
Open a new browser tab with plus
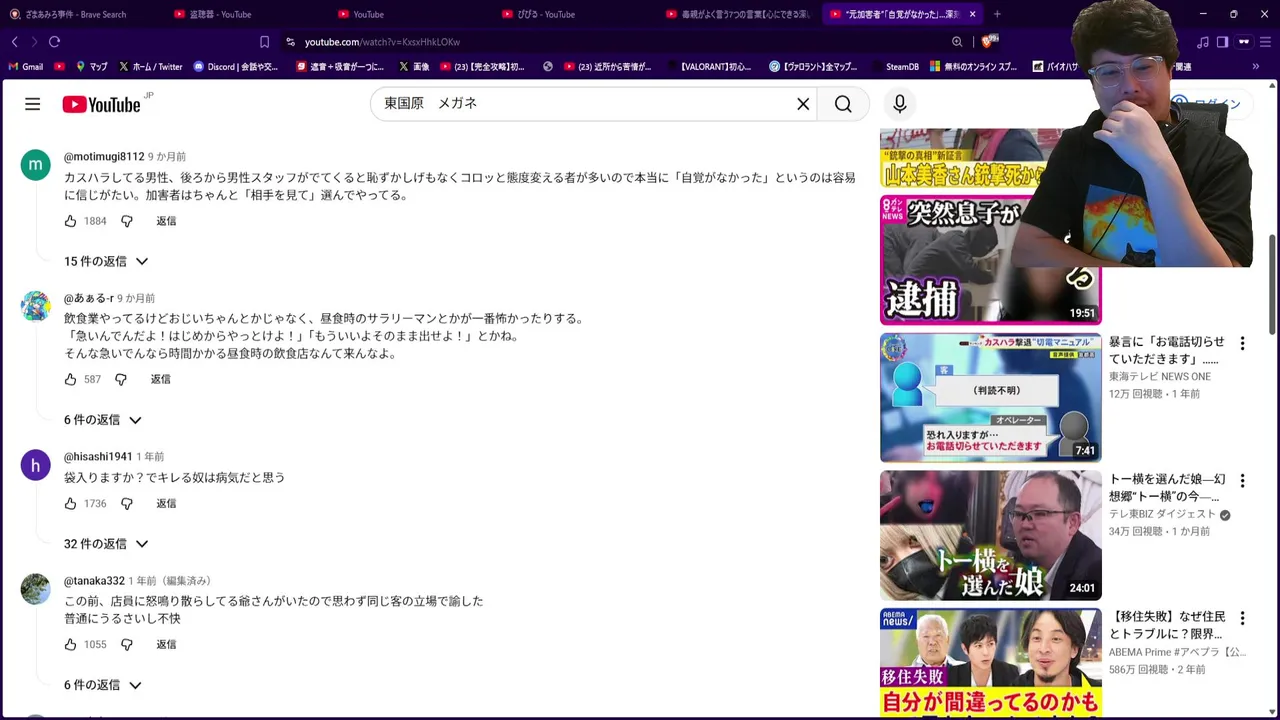click(x=997, y=14)
